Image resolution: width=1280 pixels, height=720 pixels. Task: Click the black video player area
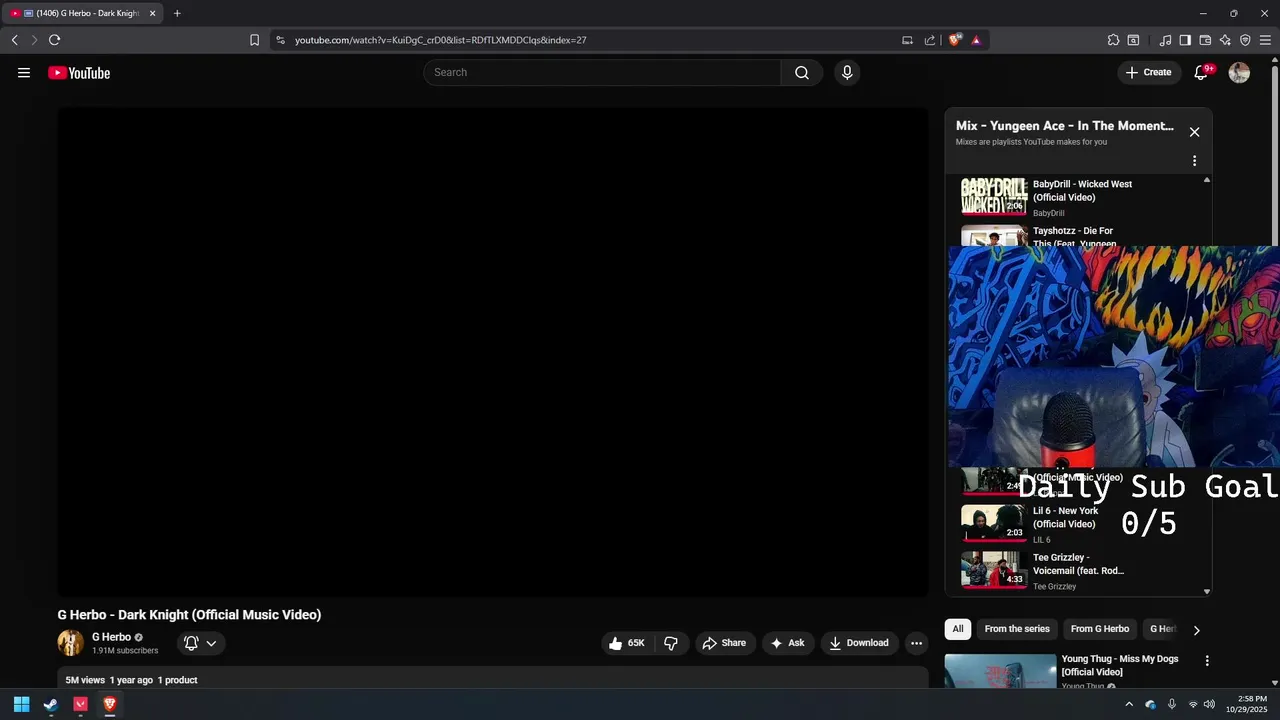[x=493, y=352]
